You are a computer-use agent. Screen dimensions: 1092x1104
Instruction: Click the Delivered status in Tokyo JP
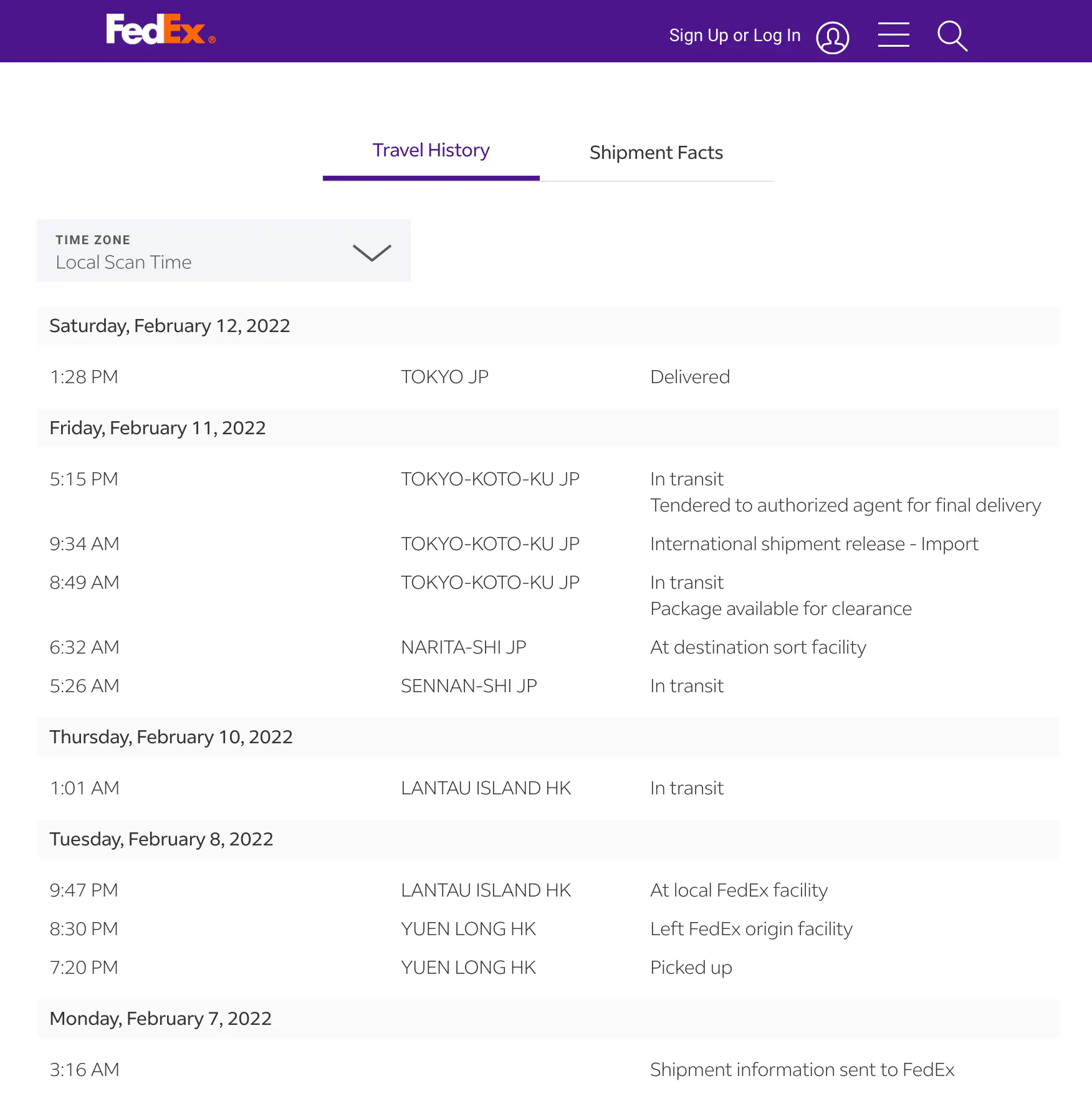tap(689, 377)
